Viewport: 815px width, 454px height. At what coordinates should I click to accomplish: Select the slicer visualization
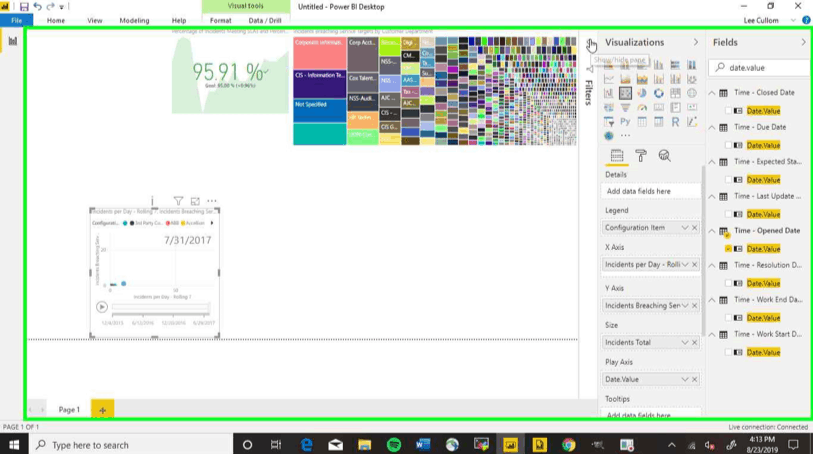(609, 122)
